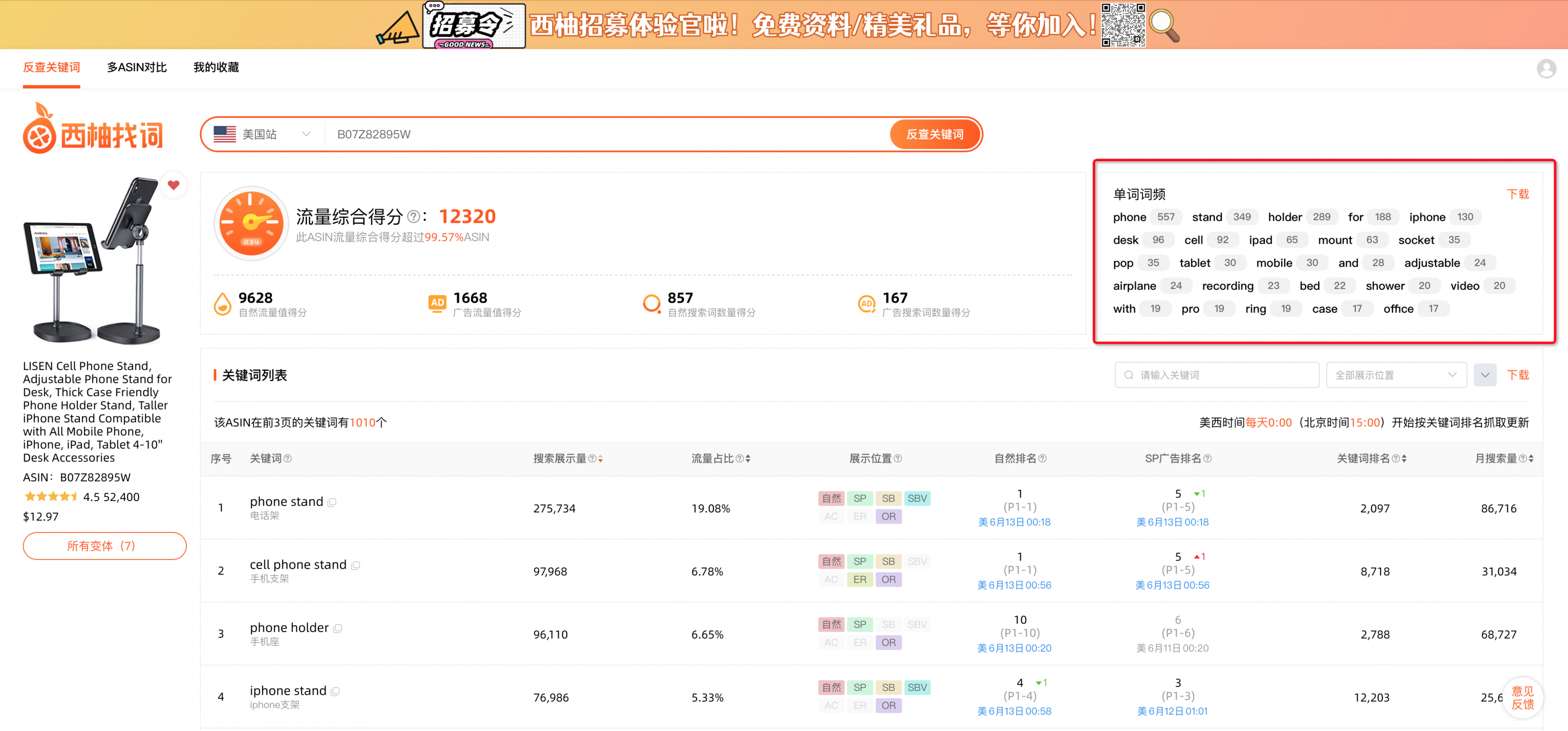
Task: Copy keyword 'phone holder' icon
Action: (x=337, y=628)
